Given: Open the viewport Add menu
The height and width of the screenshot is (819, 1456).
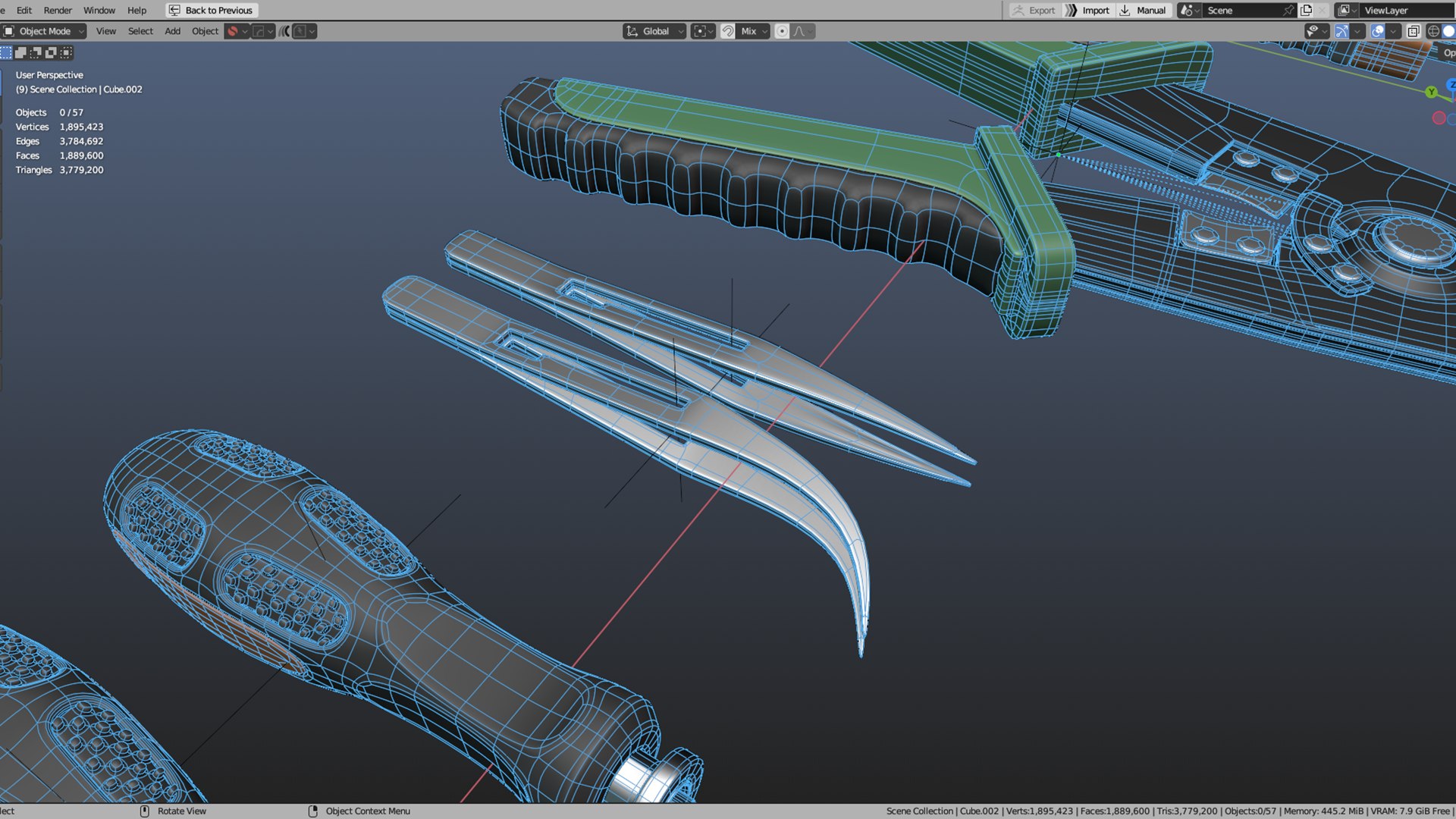Looking at the screenshot, I should [173, 31].
